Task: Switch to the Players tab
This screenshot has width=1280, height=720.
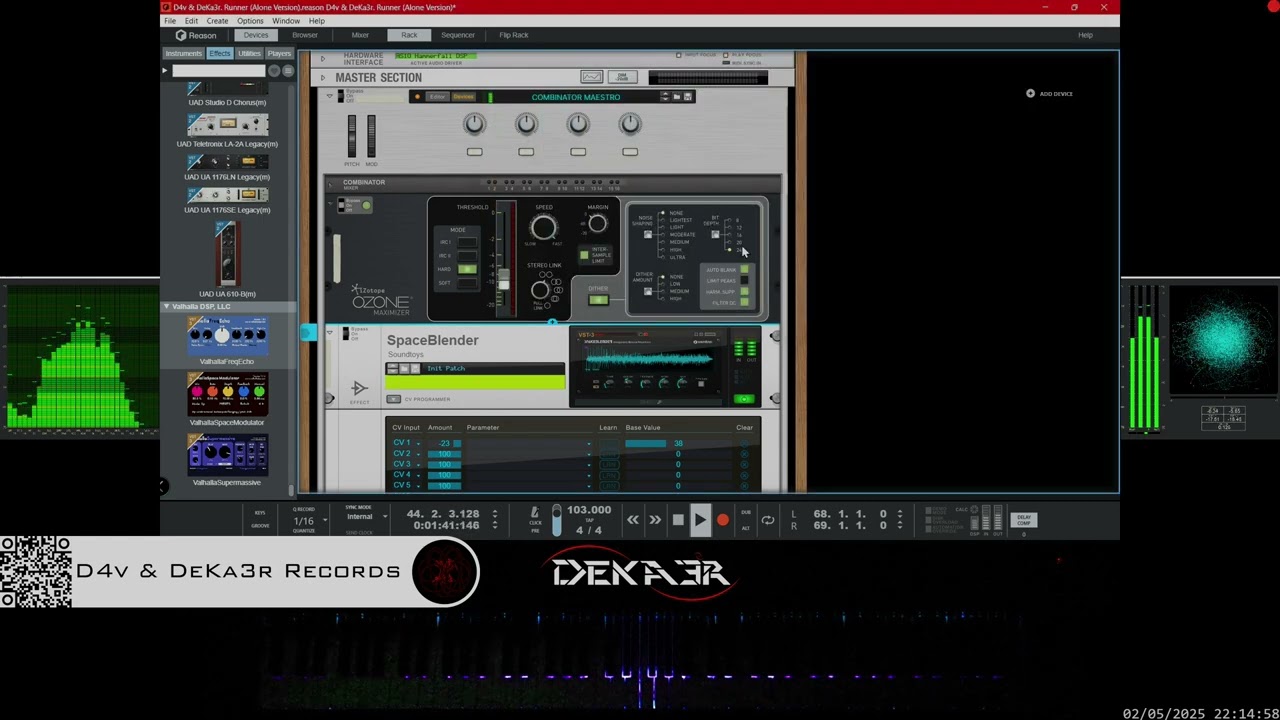Action: (279, 53)
